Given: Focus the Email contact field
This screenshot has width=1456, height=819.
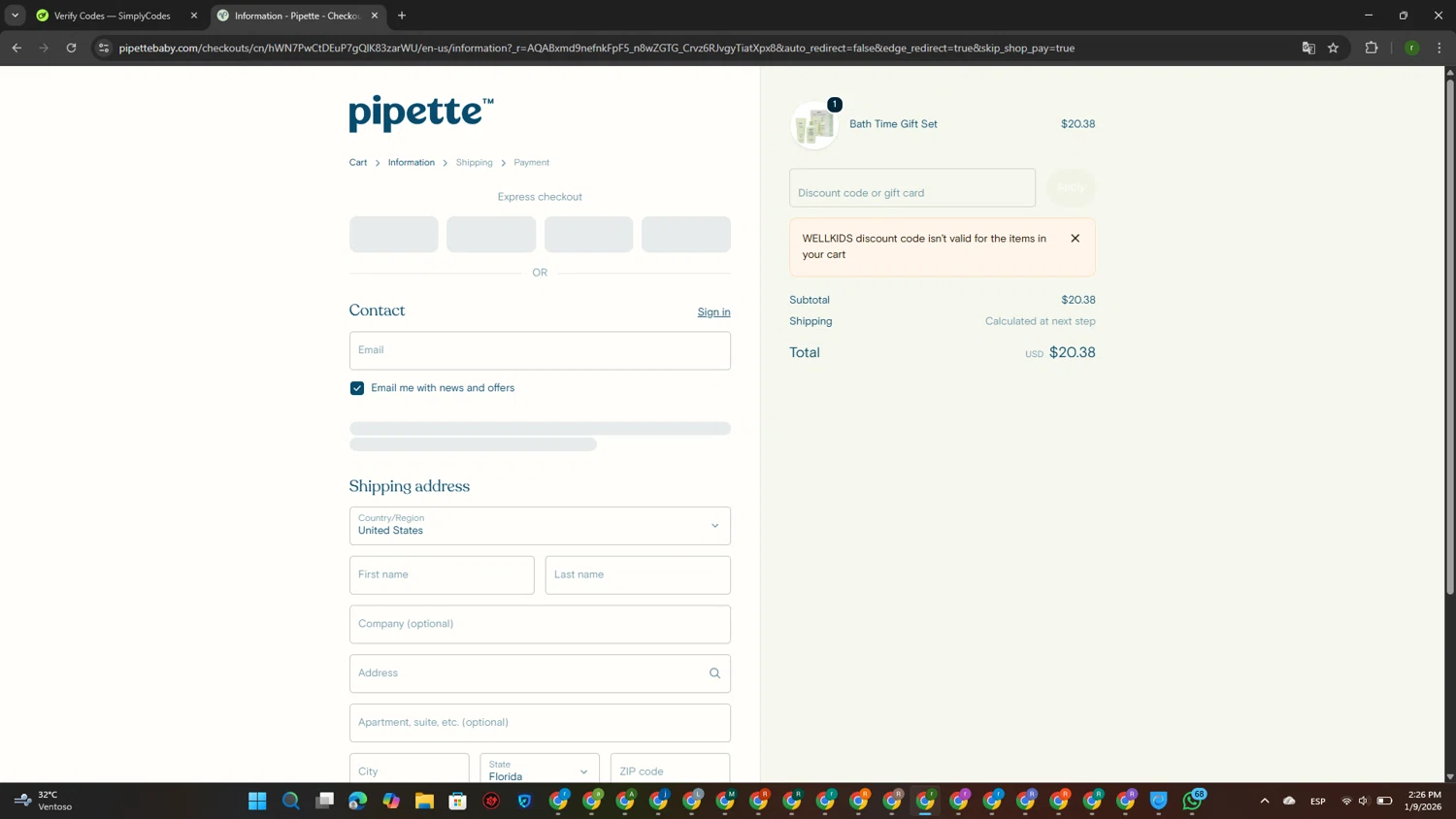Looking at the screenshot, I should point(540,350).
